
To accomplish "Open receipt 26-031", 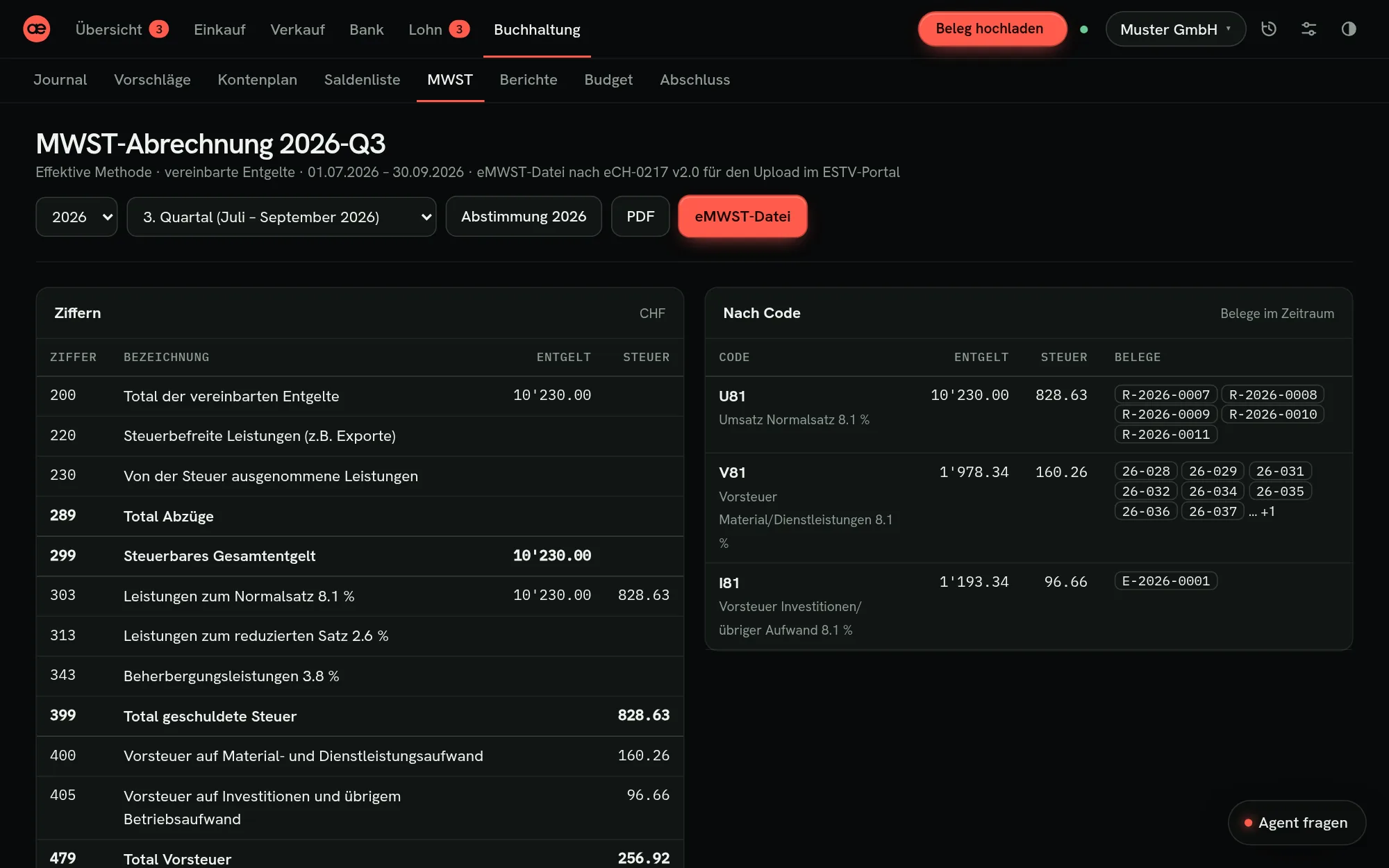I will pyautogui.click(x=1280, y=471).
